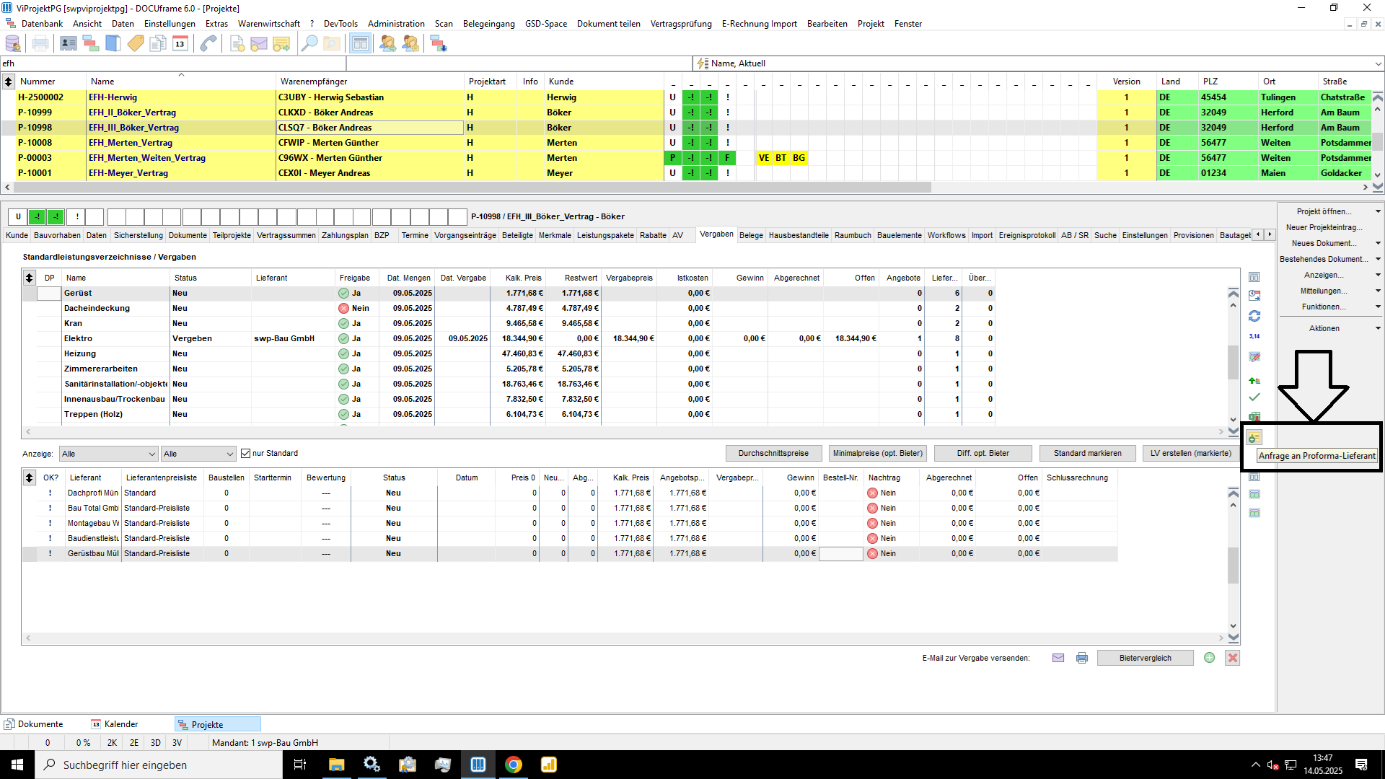
Task: Toggle Nachtrag Nein for Gerüstbau row
Action: pos(872,553)
